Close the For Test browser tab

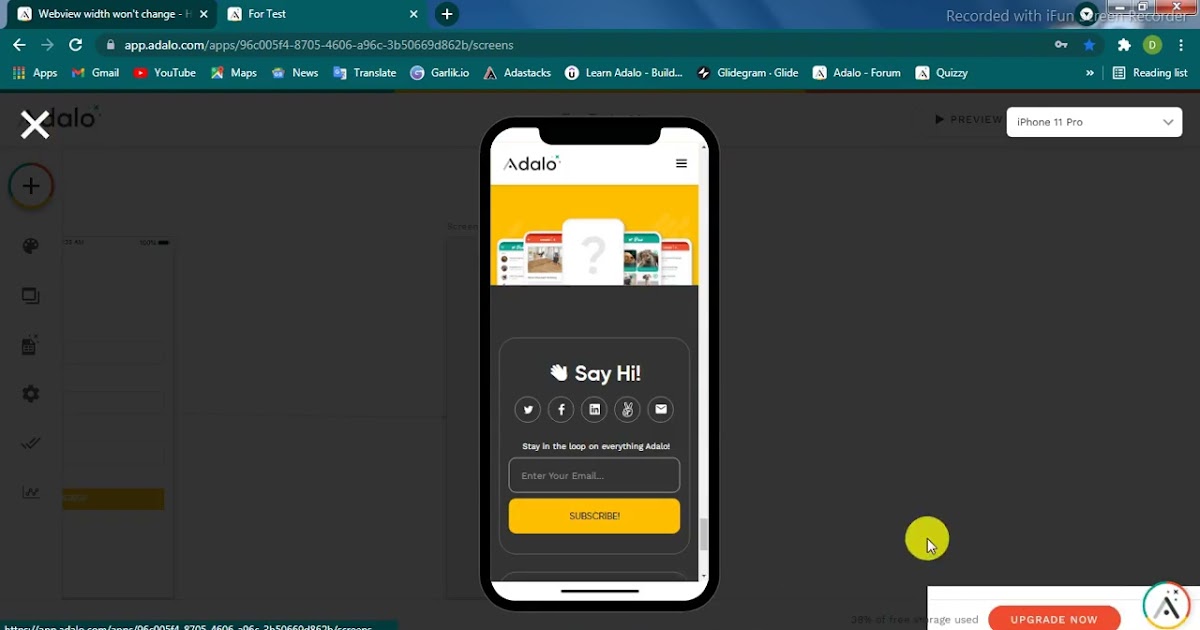point(413,14)
